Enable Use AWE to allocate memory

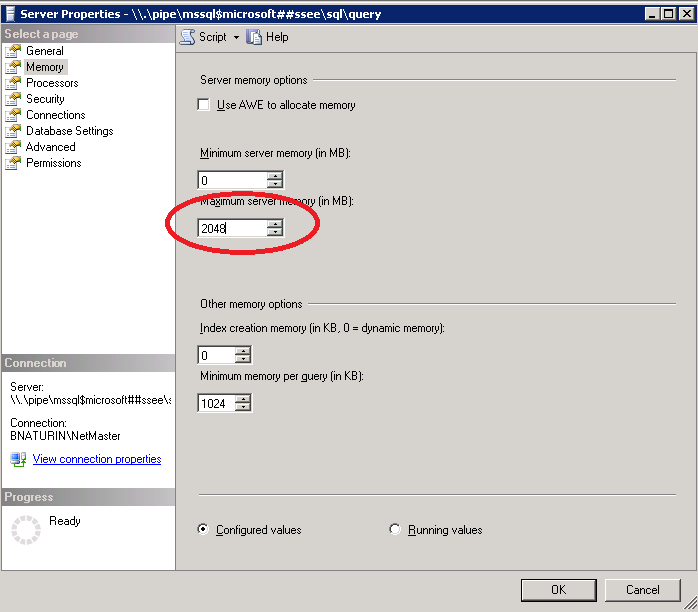coord(203,105)
